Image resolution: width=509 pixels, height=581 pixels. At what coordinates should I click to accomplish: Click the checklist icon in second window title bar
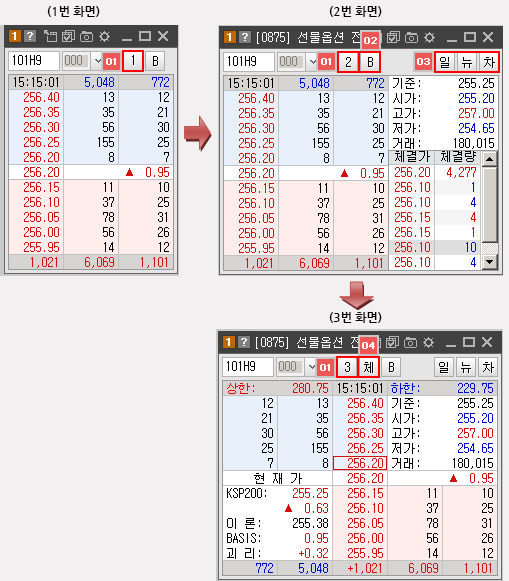(393, 37)
